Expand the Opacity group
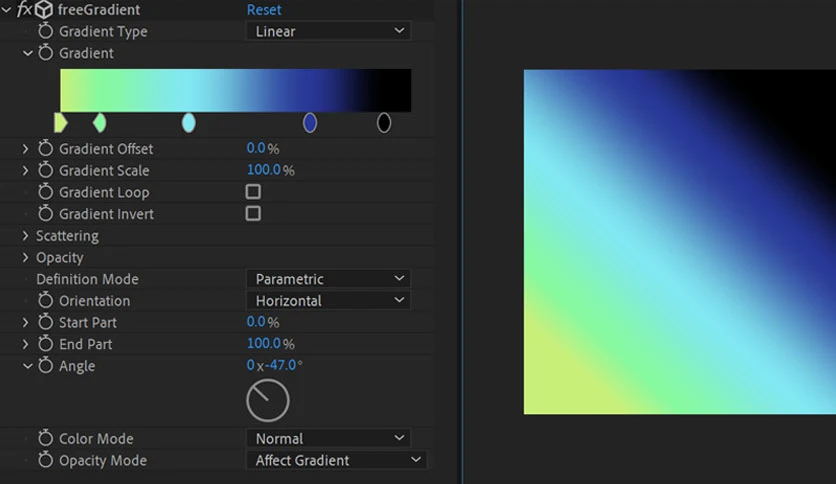This screenshot has height=484, width=836. coord(25,257)
